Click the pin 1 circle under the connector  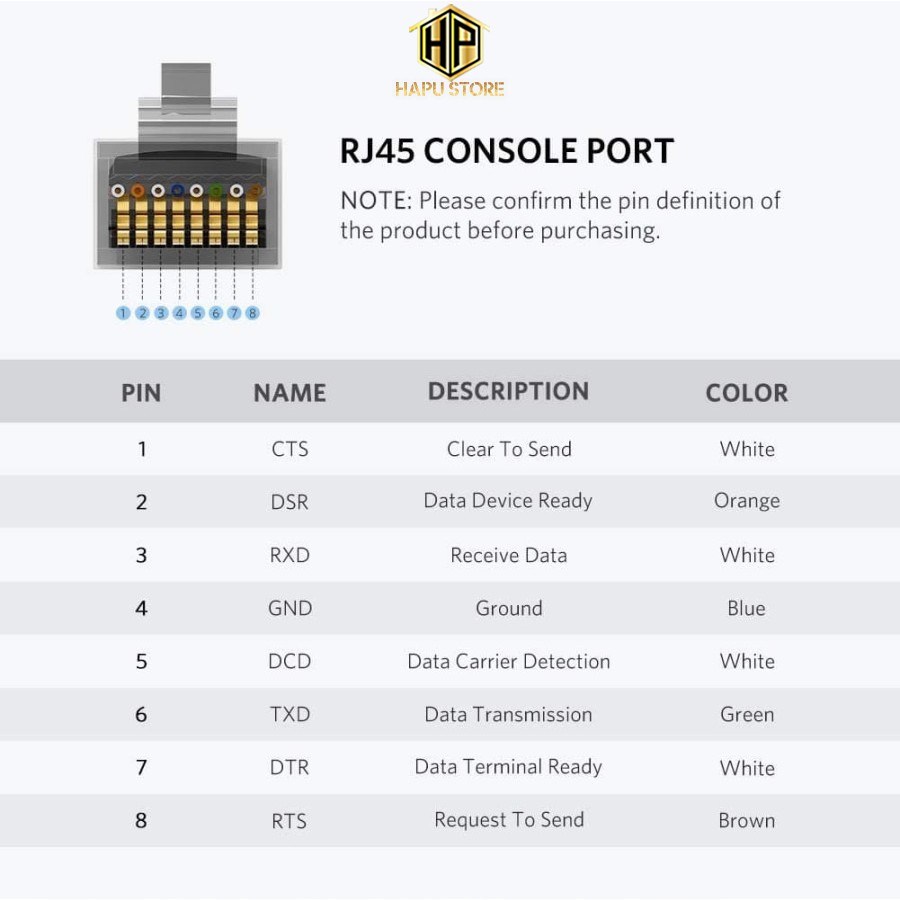(123, 313)
